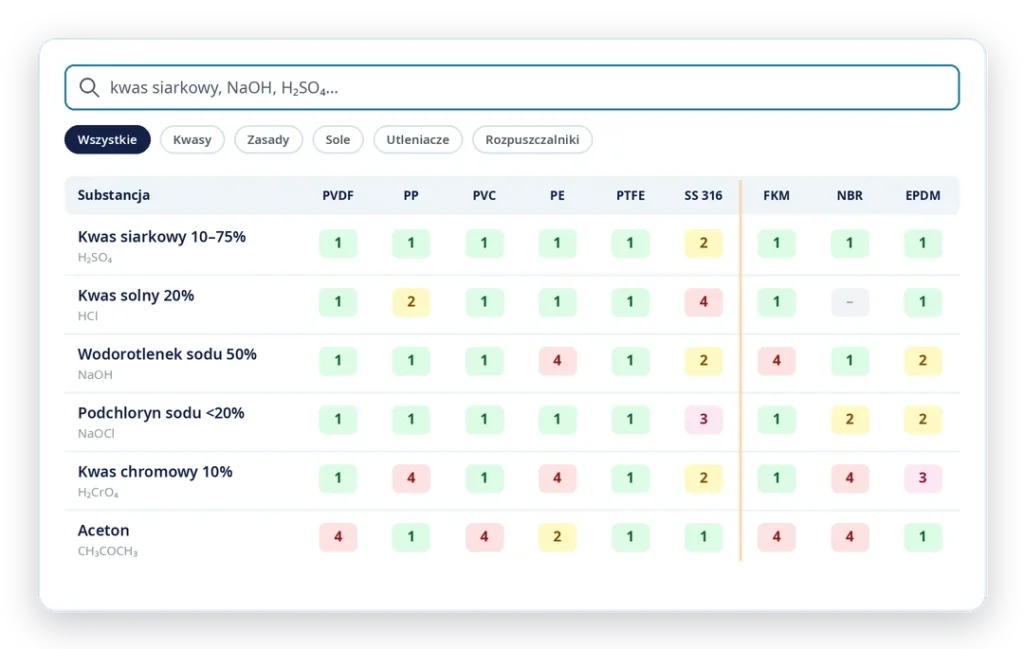Click FKM rating for Wodorotlenek sodu
This screenshot has height=649, width=1024.
tap(776, 360)
